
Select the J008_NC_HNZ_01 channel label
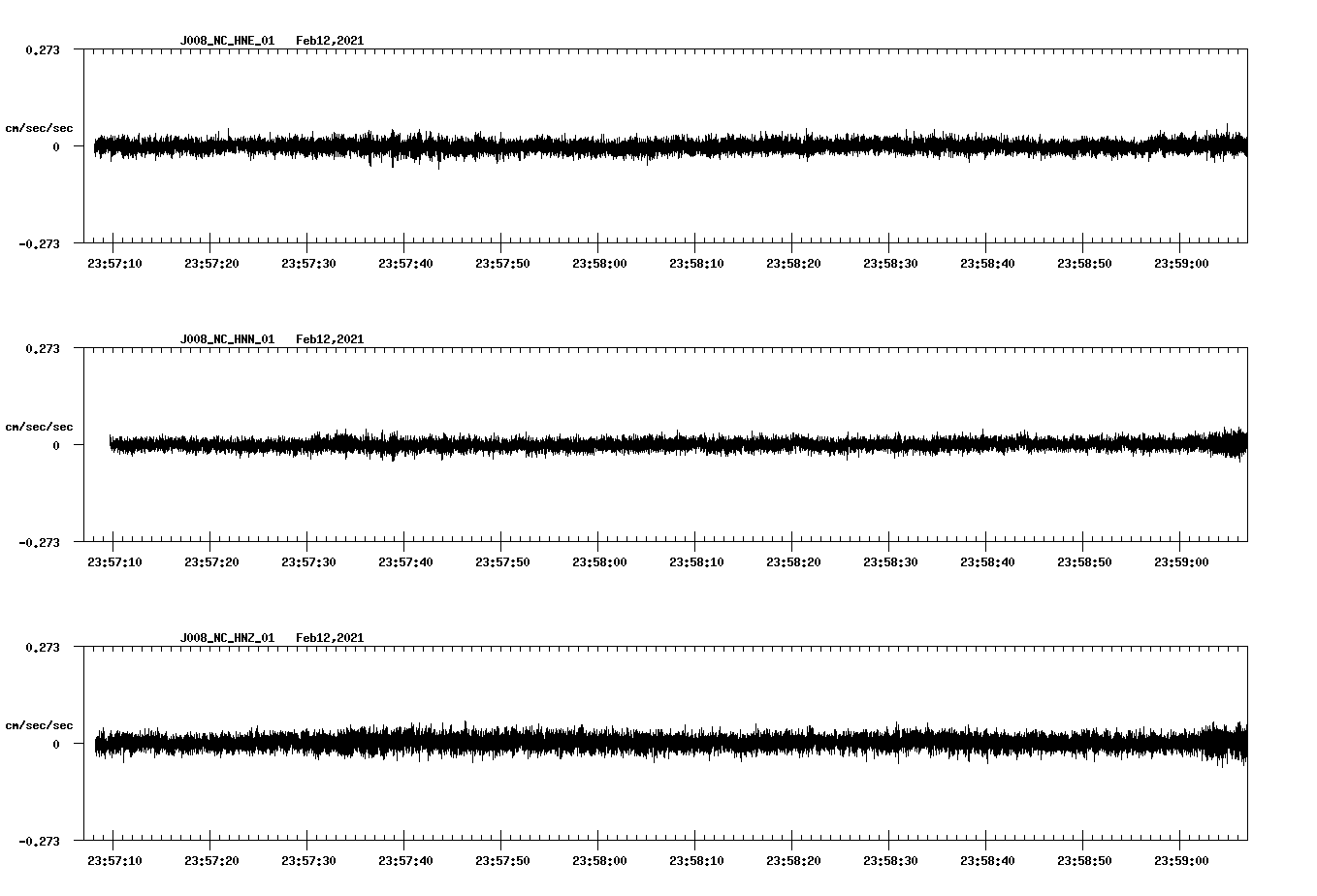(226, 636)
